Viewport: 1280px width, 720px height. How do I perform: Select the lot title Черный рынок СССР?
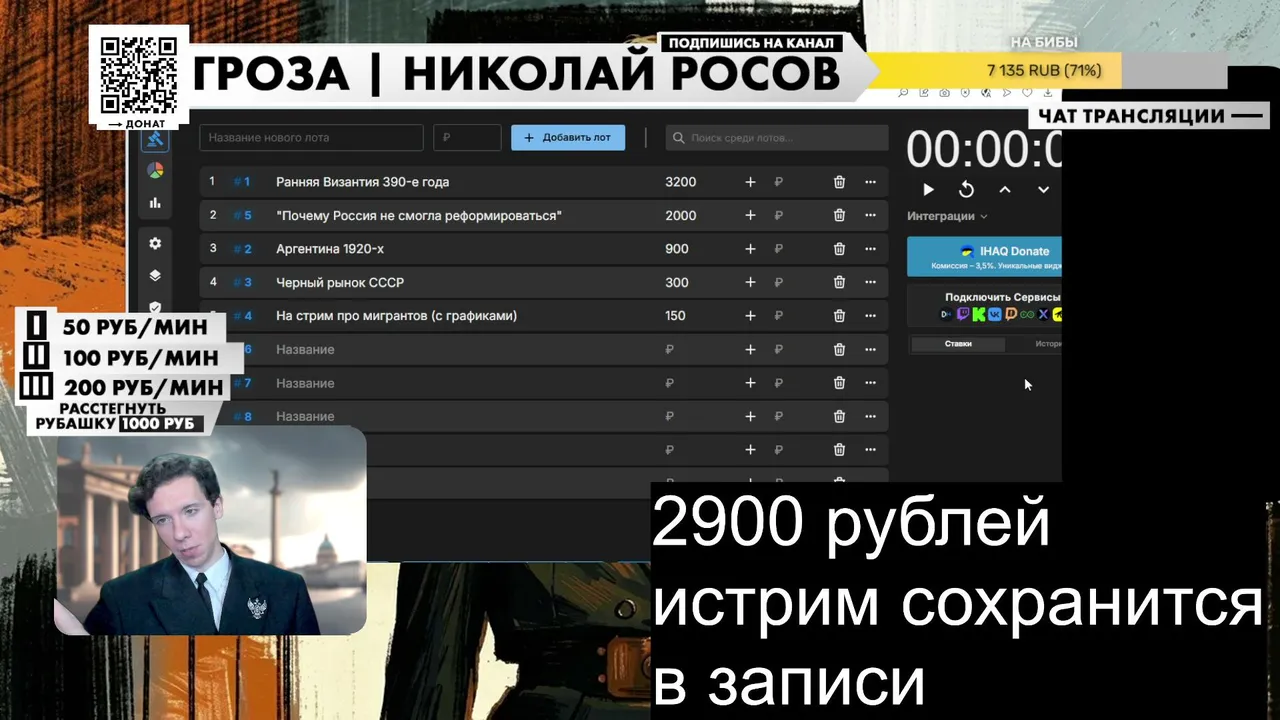340,282
